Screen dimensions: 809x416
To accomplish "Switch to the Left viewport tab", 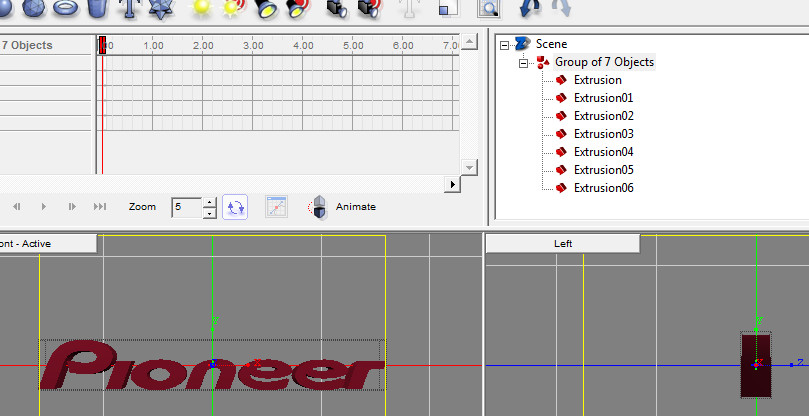I will click(563, 244).
